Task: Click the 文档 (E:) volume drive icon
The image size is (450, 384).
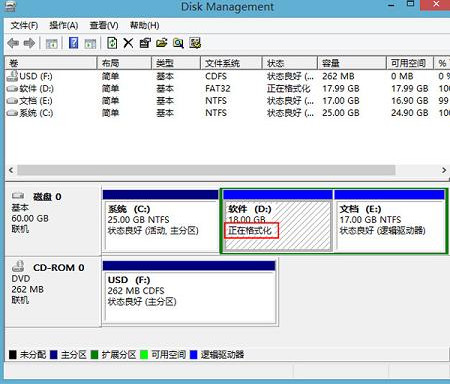Action: (12, 101)
